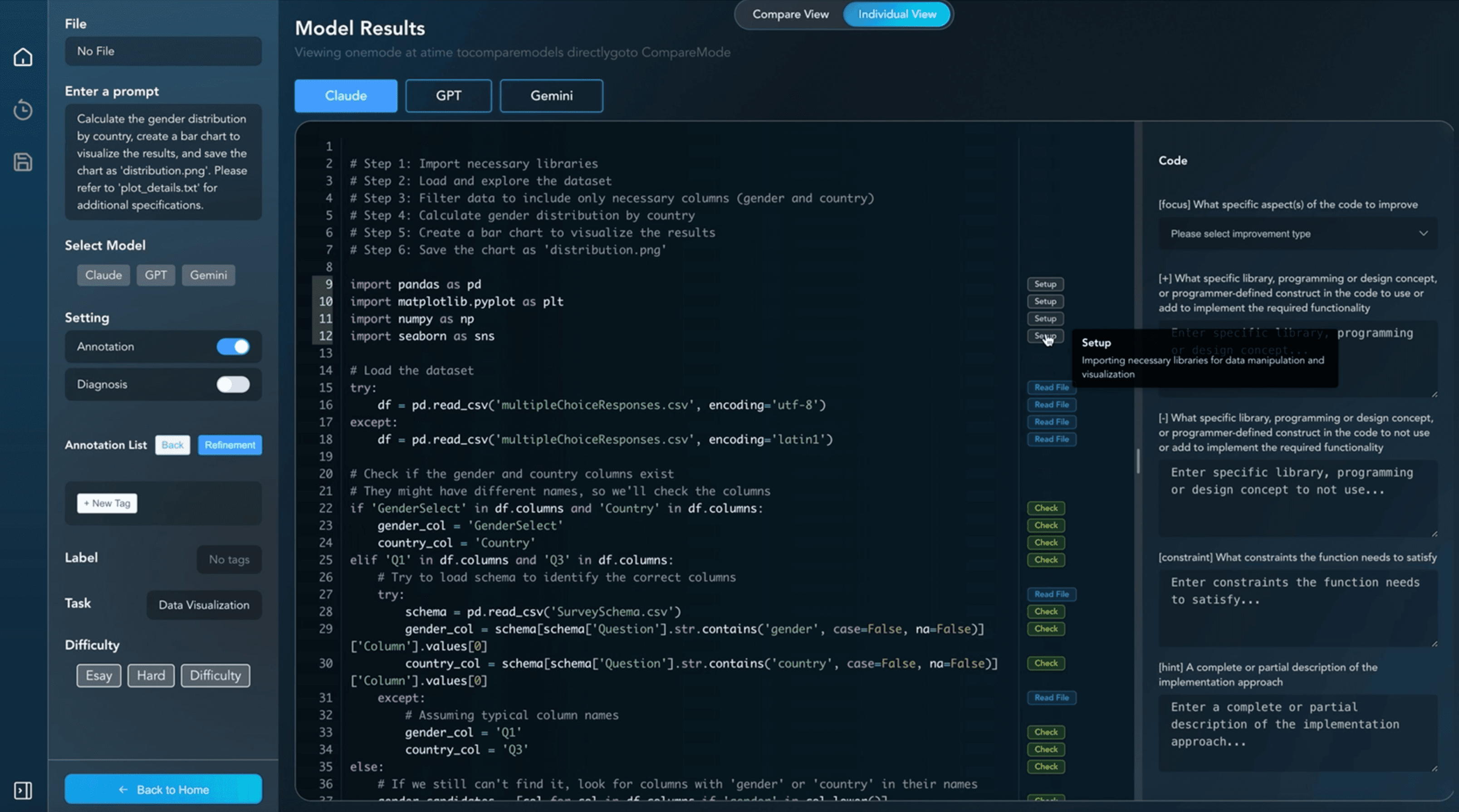Screen dimensions: 1459x812
Task: Focus the library not to use text area
Action: tap(1297, 499)
